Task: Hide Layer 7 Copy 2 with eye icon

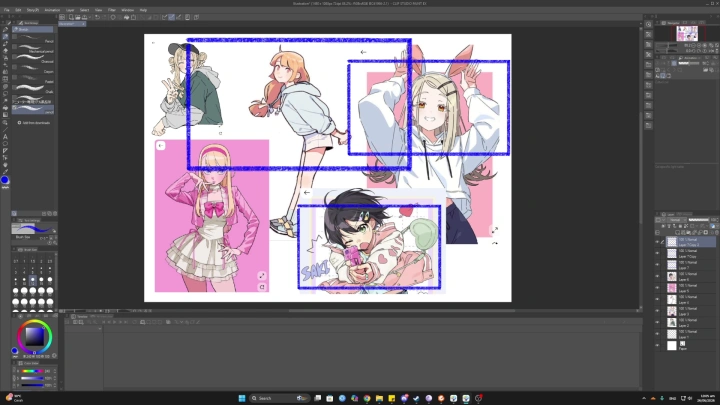Action: coord(657,242)
